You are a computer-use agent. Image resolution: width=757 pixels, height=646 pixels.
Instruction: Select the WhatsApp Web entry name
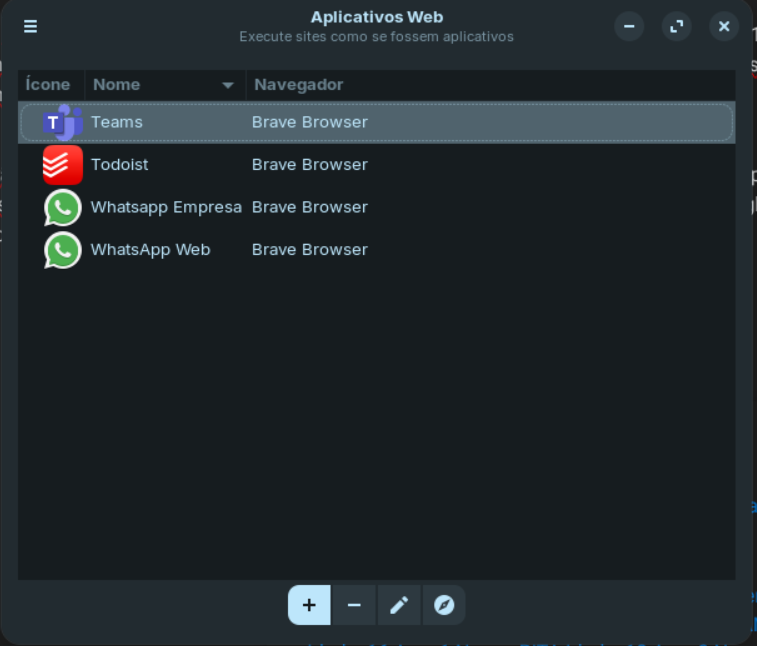point(150,250)
